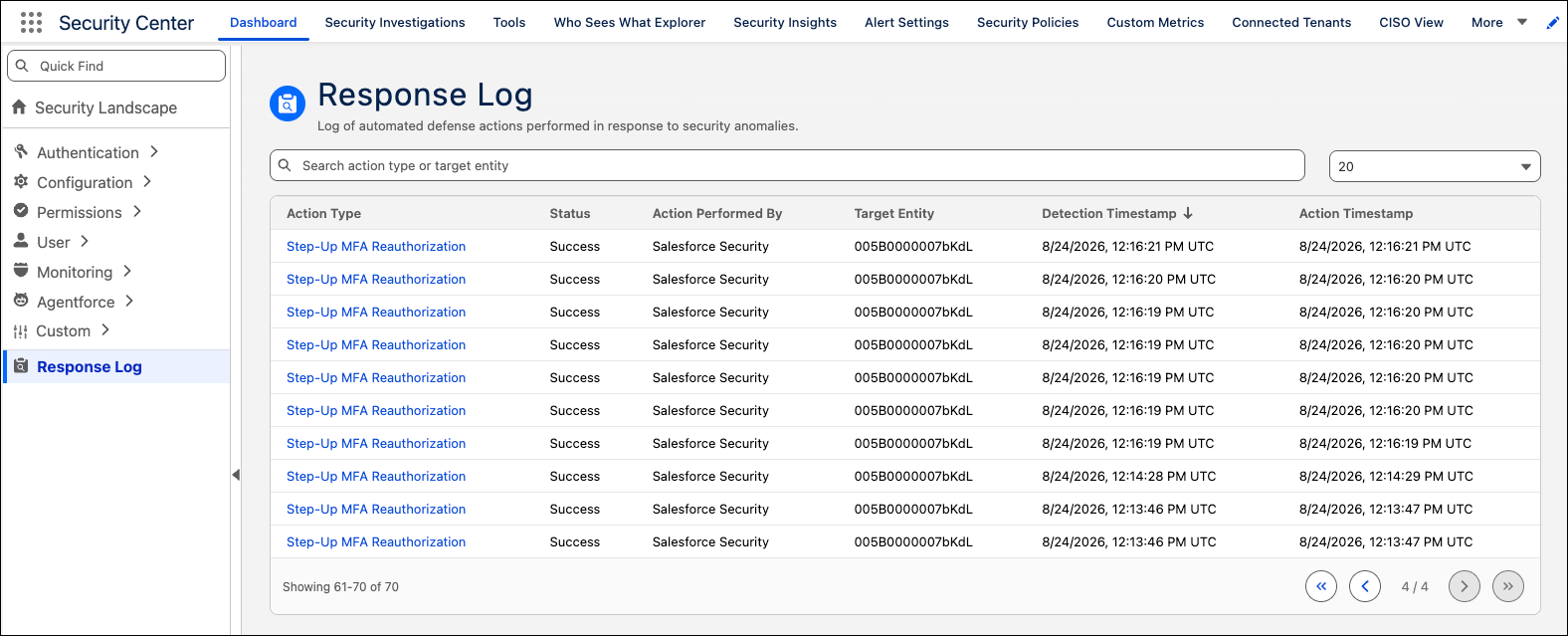
Task: Click the magnifier icon in Quick Find
Action: click(22, 66)
